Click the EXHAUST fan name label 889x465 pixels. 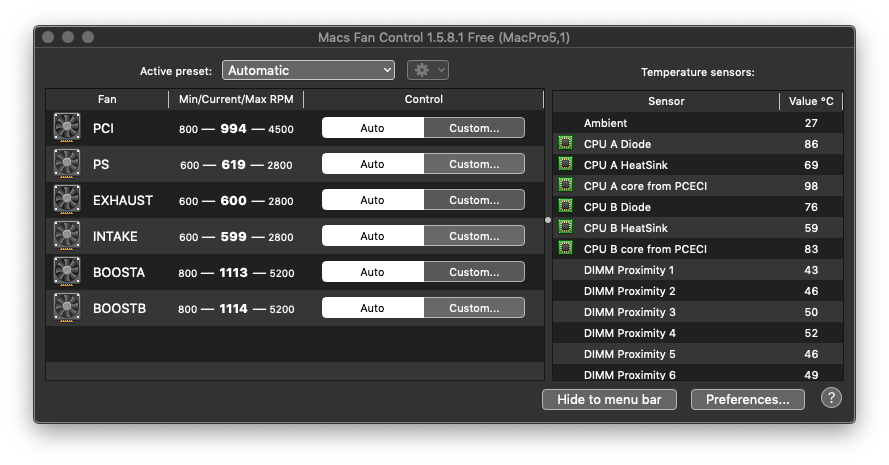123,201
